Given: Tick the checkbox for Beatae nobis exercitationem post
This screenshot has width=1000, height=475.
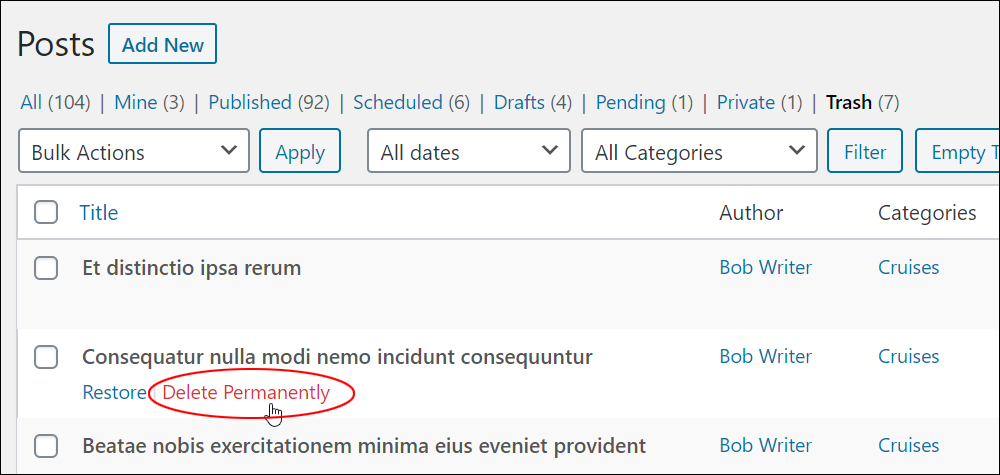Looking at the screenshot, I should pyautogui.click(x=46, y=446).
